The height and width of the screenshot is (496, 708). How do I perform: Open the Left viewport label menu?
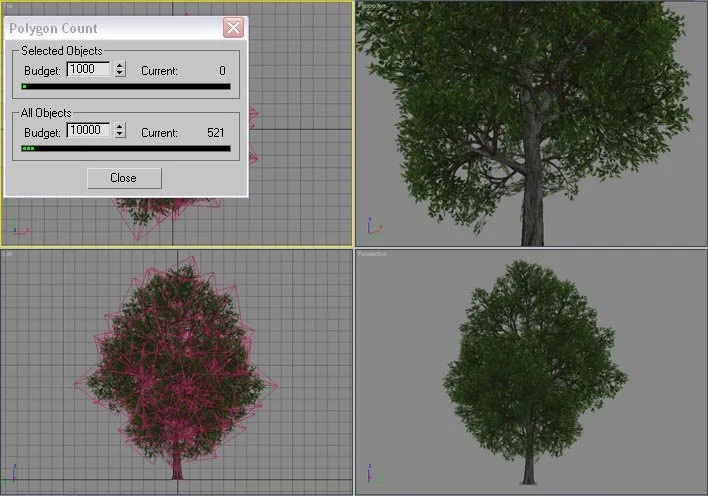[8, 254]
